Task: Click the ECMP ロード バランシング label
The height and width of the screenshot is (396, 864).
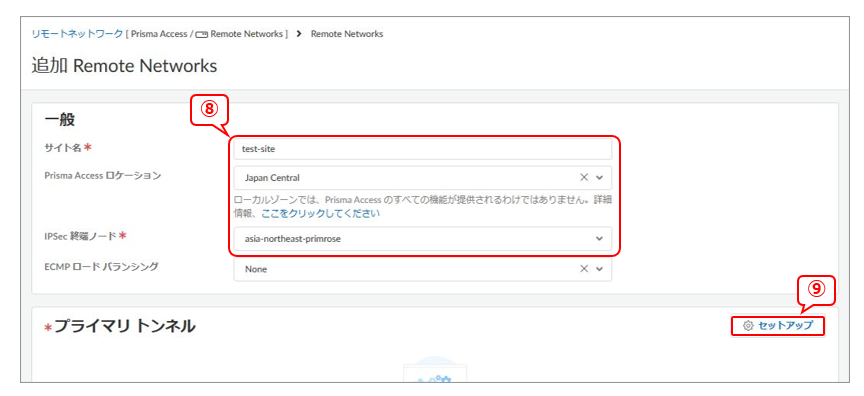Action: click(101, 267)
